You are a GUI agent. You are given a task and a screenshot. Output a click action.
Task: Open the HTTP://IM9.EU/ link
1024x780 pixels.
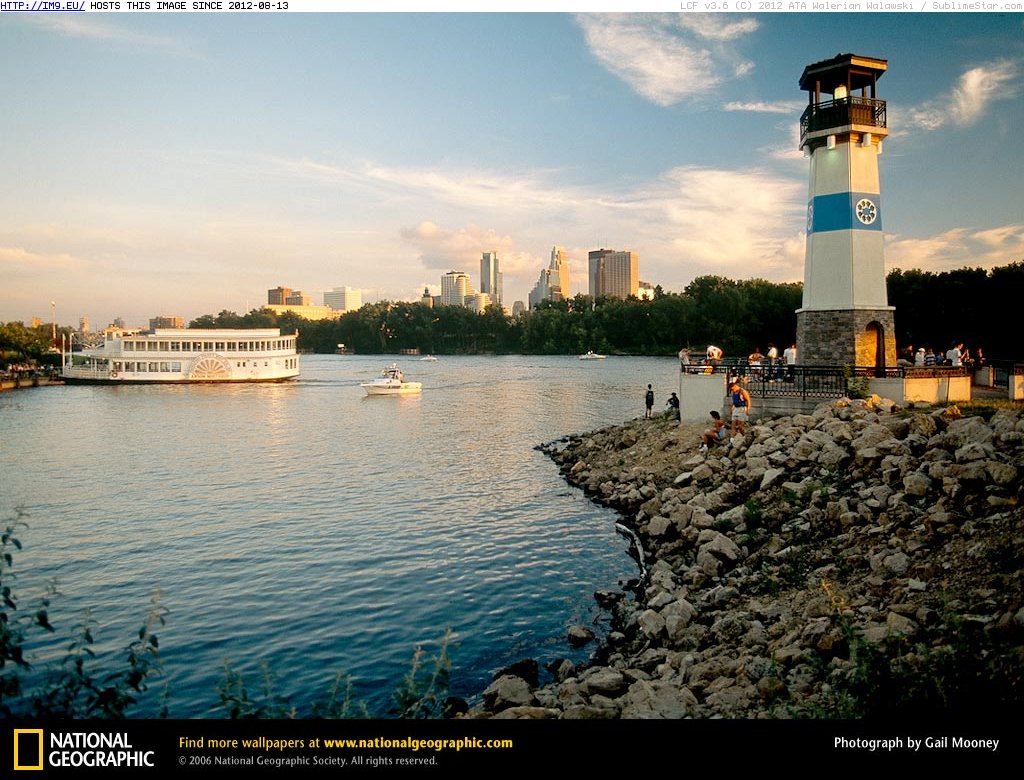pyautogui.click(x=42, y=6)
